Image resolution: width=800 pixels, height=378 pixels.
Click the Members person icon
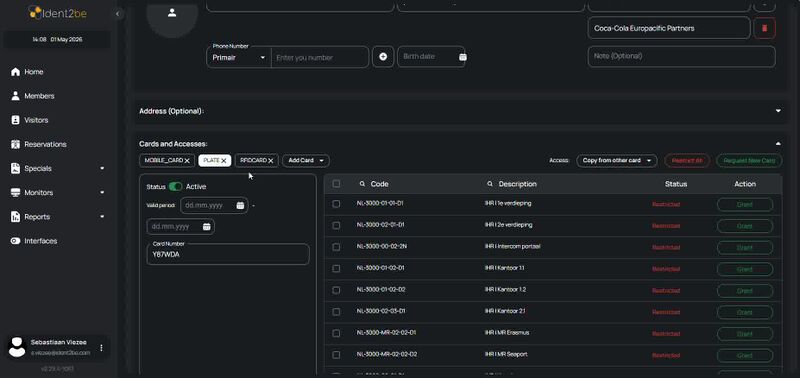(15, 96)
